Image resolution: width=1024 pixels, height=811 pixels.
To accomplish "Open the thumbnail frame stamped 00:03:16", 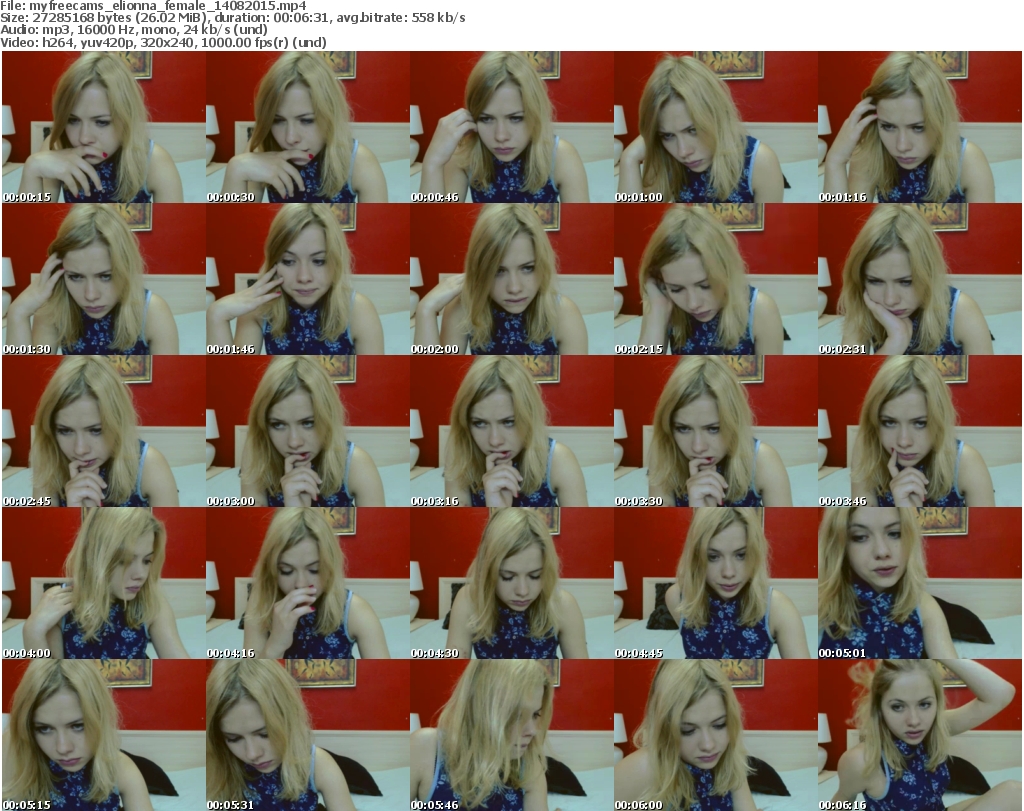I will coord(511,432).
